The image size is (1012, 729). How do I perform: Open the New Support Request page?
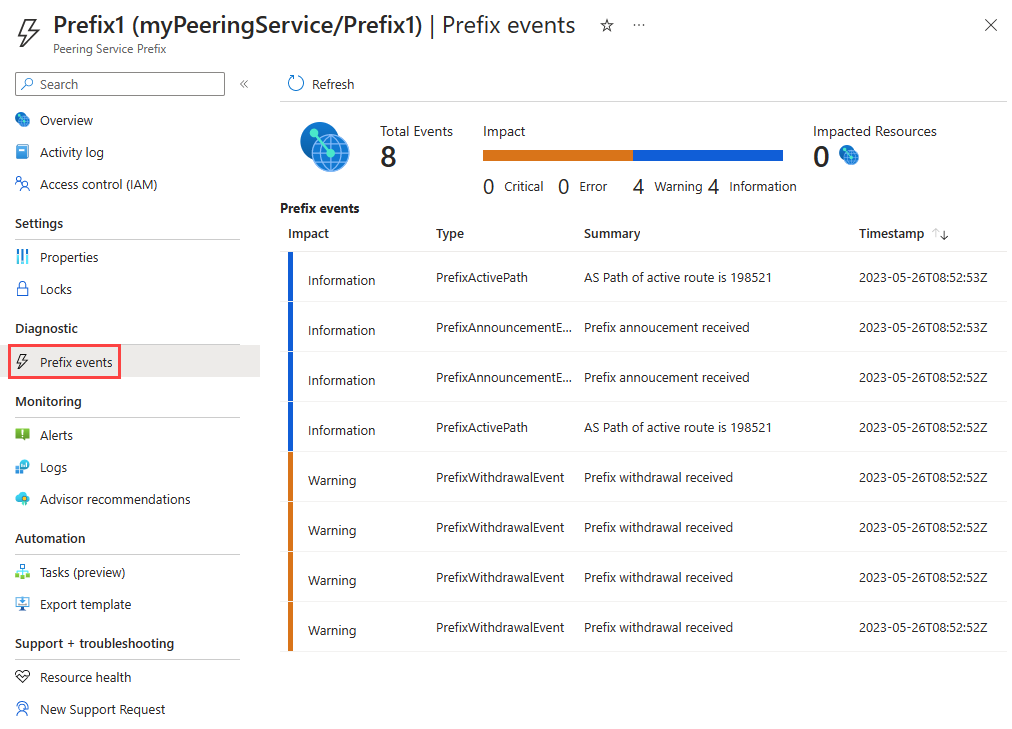[102, 709]
